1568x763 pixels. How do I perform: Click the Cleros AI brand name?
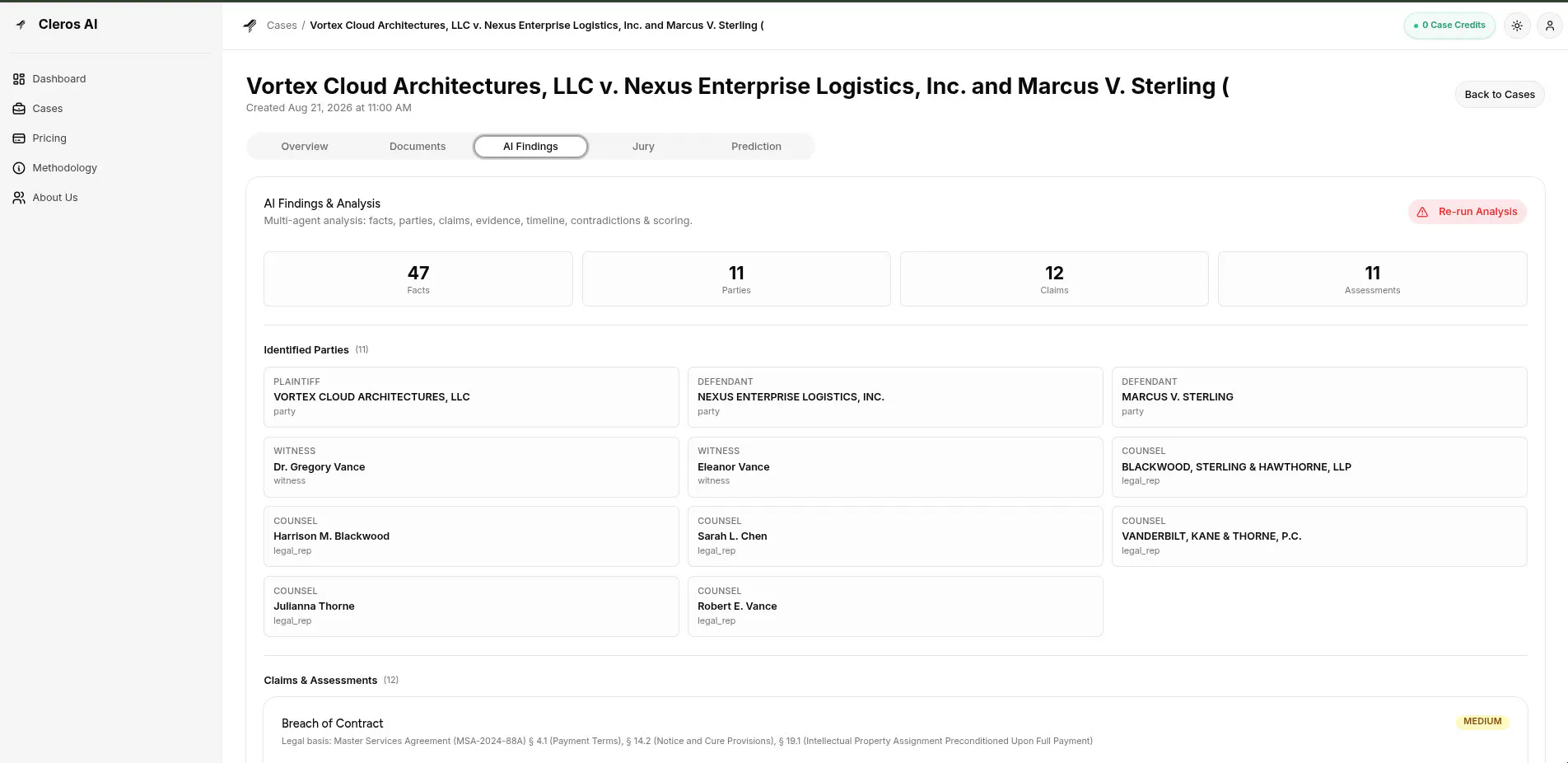tap(68, 25)
